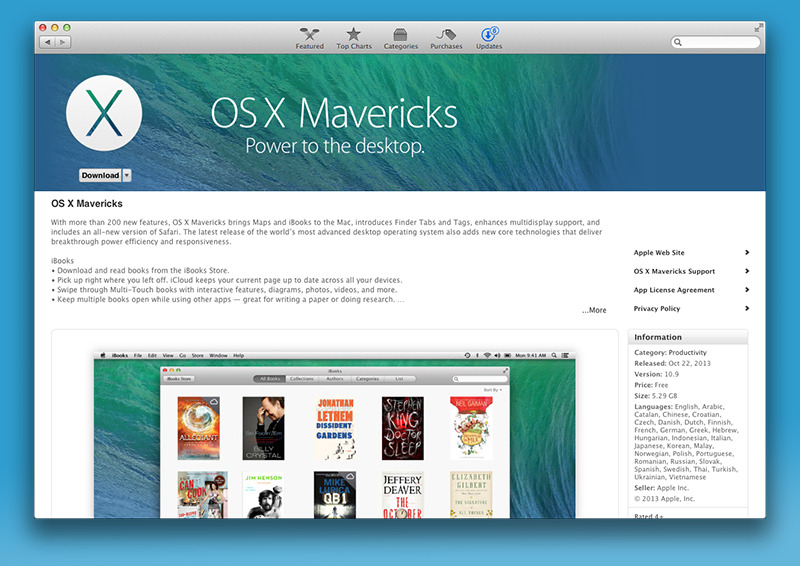View the App License Agreement
Image resolution: width=800 pixels, height=566 pixels.
(674, 290)
